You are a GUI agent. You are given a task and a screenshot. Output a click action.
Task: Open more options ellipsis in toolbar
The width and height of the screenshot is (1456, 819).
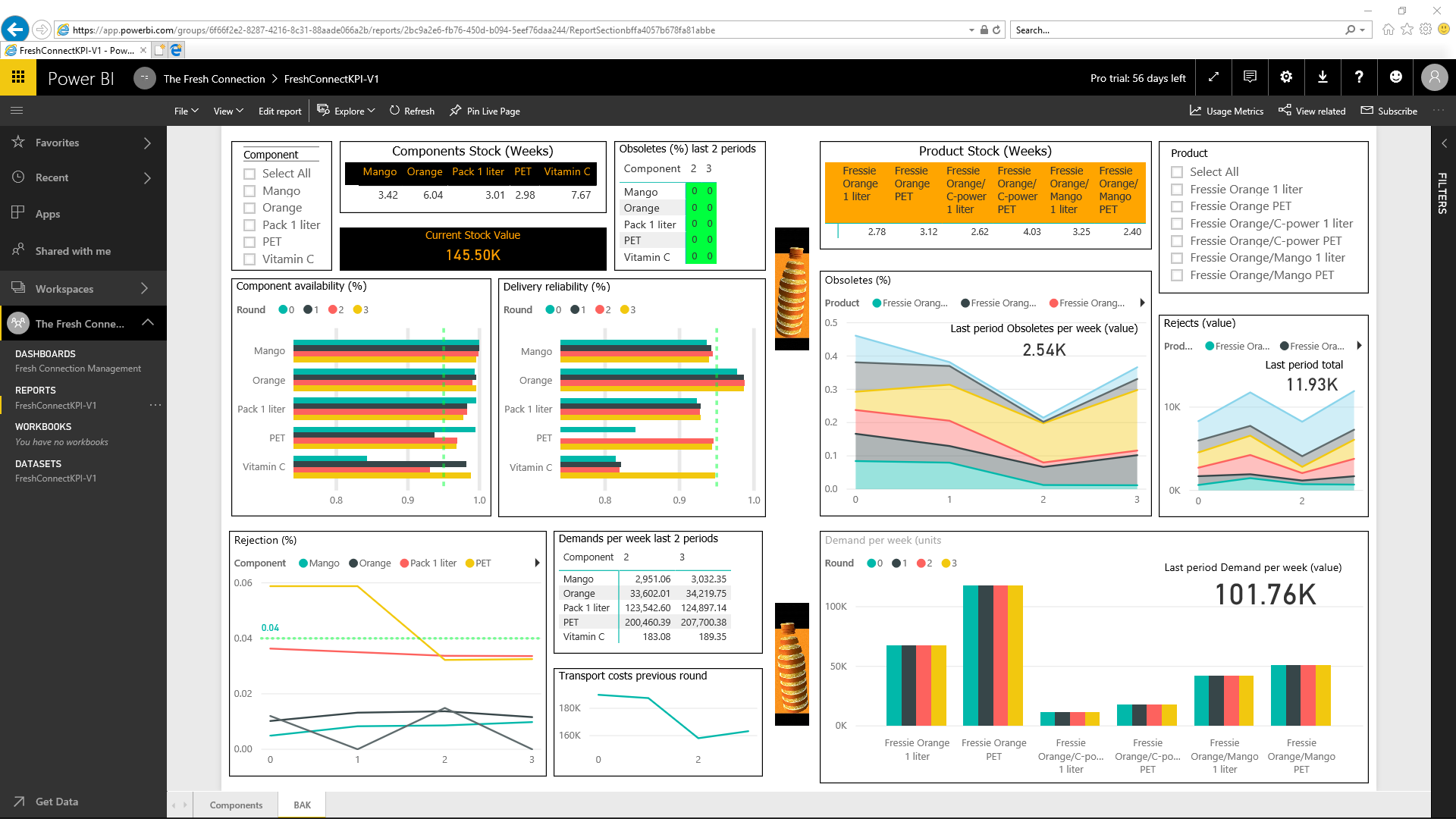pyautogui.click(x=1439, y=111)
